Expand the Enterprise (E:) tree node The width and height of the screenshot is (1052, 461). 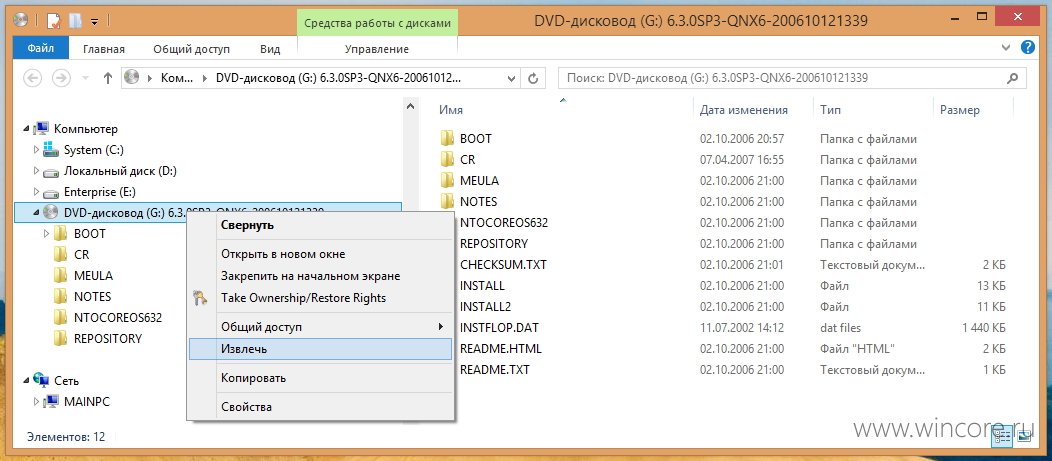pos(36,193)
